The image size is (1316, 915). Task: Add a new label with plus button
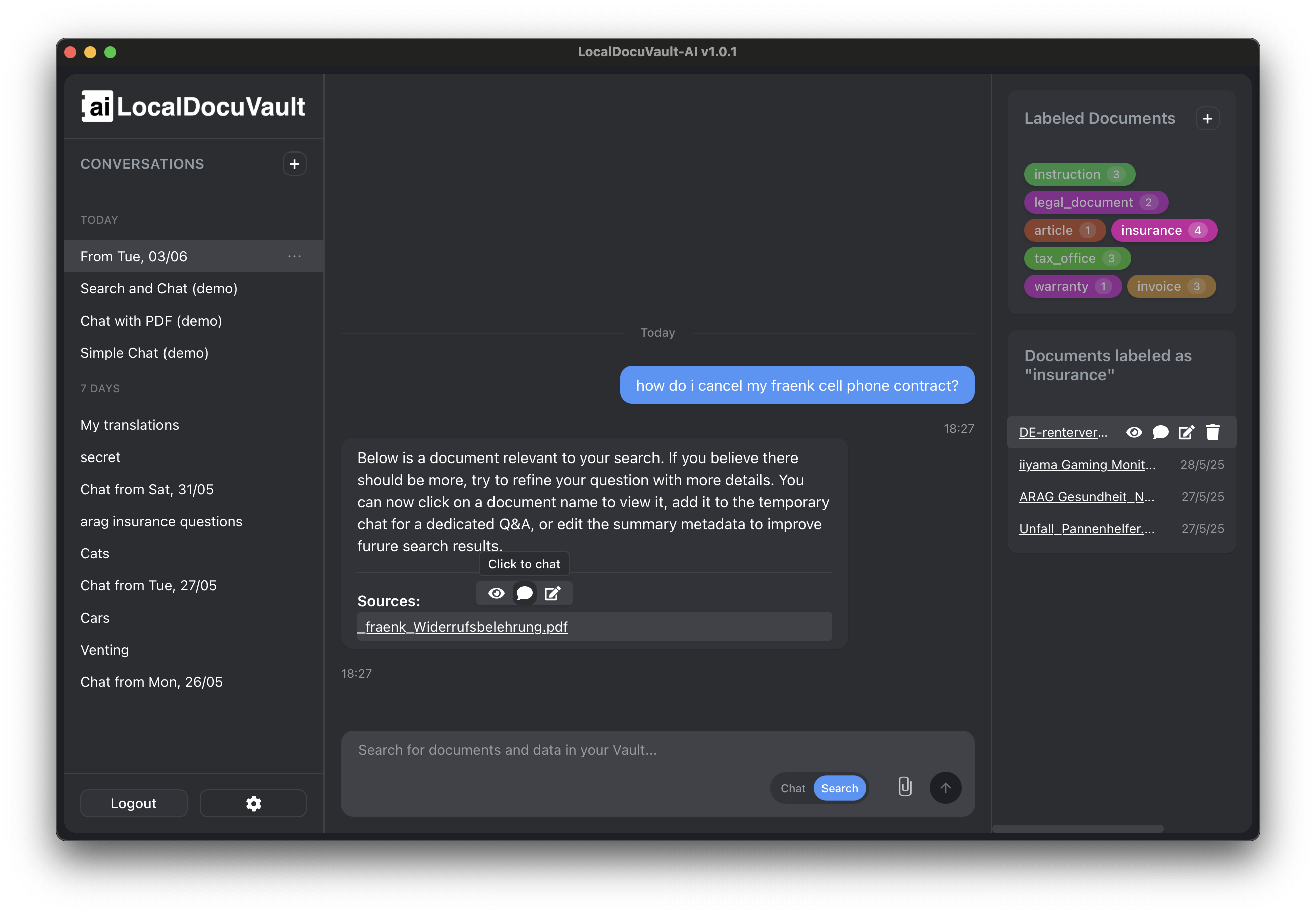[1207, 119]
